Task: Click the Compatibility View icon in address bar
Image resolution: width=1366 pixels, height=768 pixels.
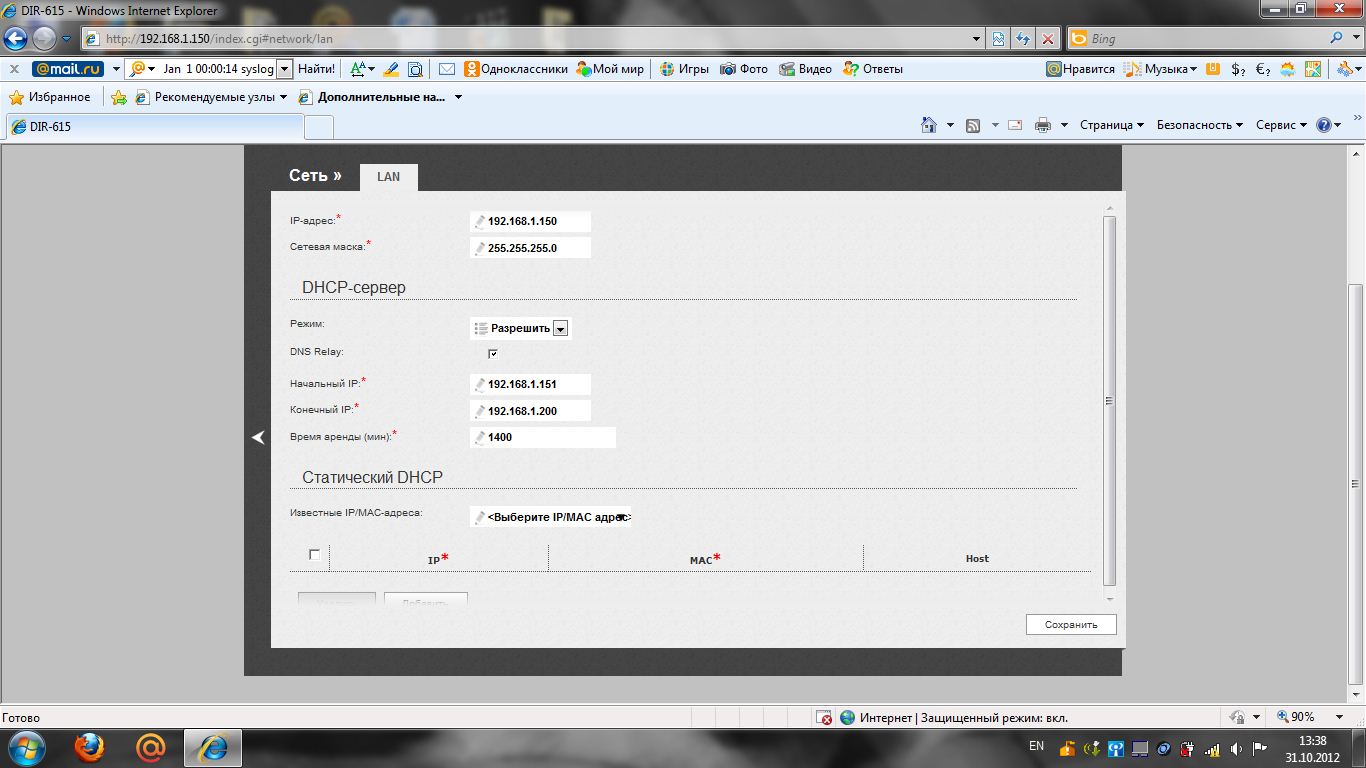Action: [998, 39]
